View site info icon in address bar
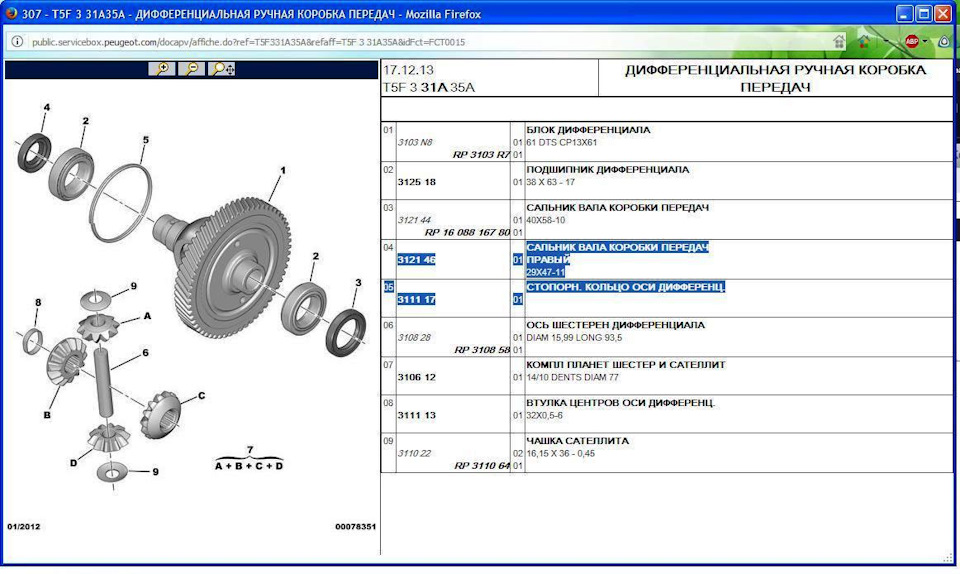 pos(17,42)
